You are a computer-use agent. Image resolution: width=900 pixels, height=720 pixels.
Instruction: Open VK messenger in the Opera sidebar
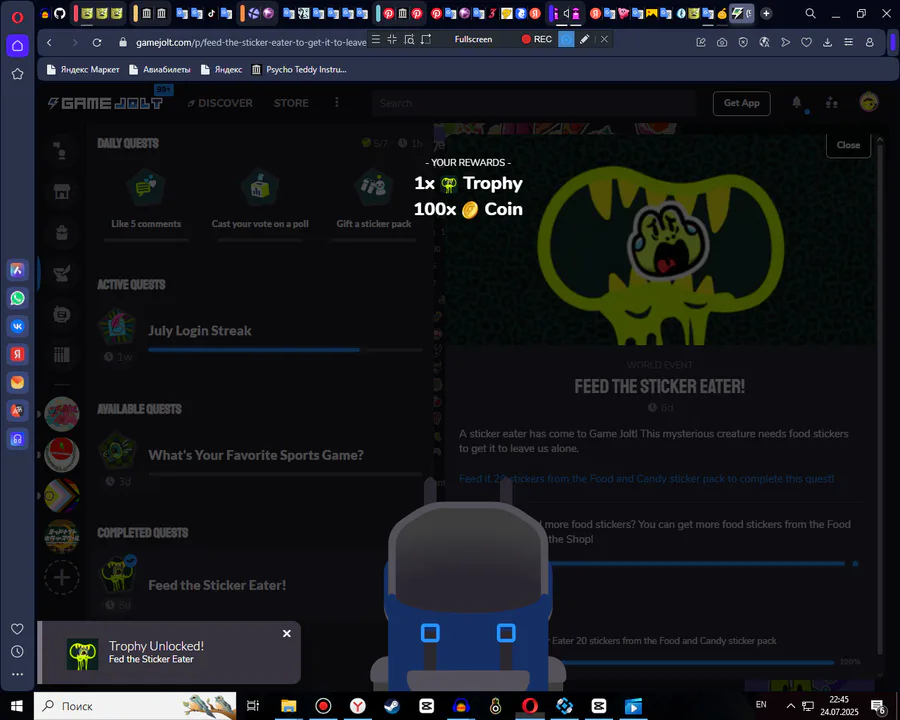(x=17, y=326)
